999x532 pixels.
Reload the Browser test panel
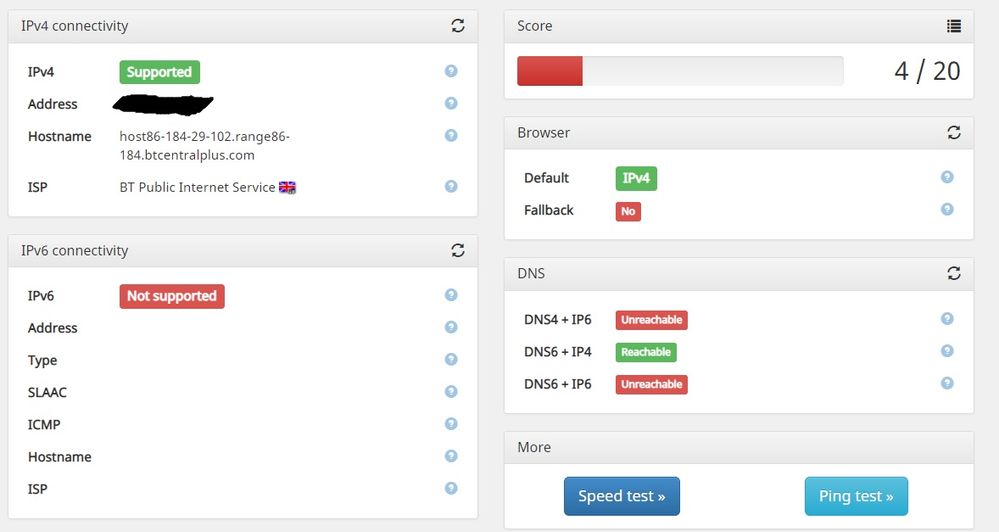[954, 132]
